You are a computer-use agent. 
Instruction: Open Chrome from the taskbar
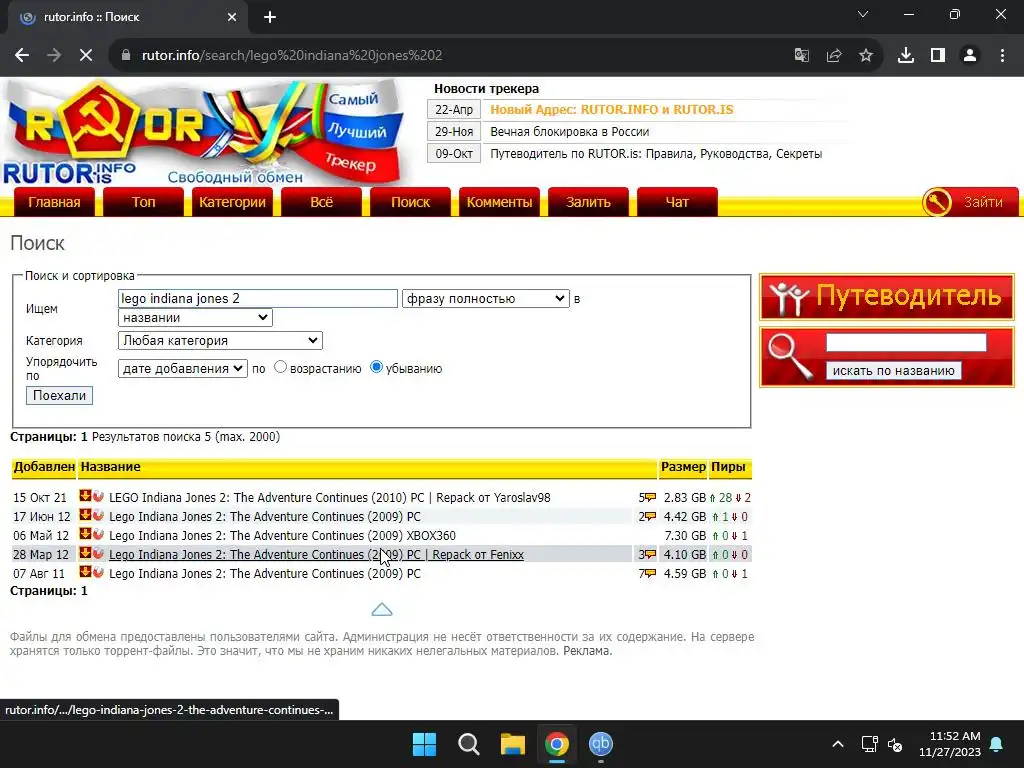tap(556, 744)
